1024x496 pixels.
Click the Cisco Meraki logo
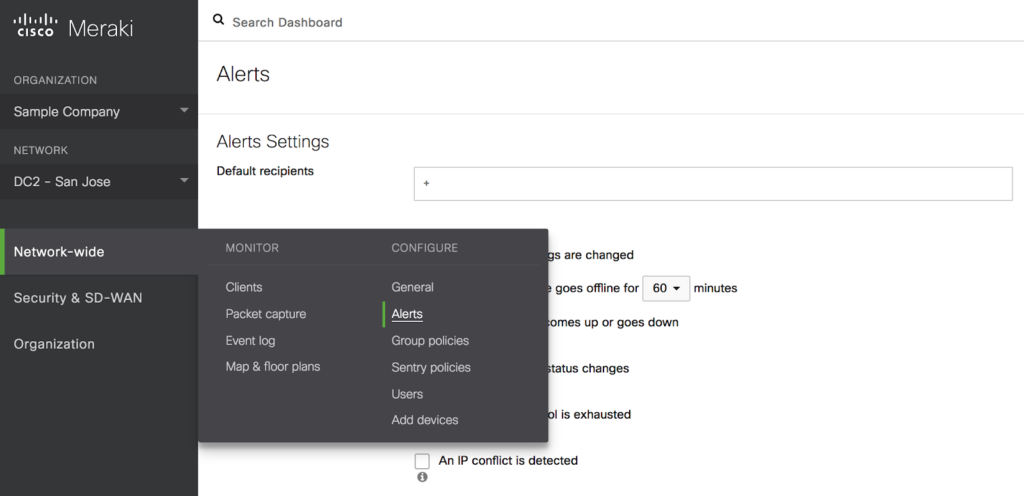pyautogui.click(x=73, y=26)
